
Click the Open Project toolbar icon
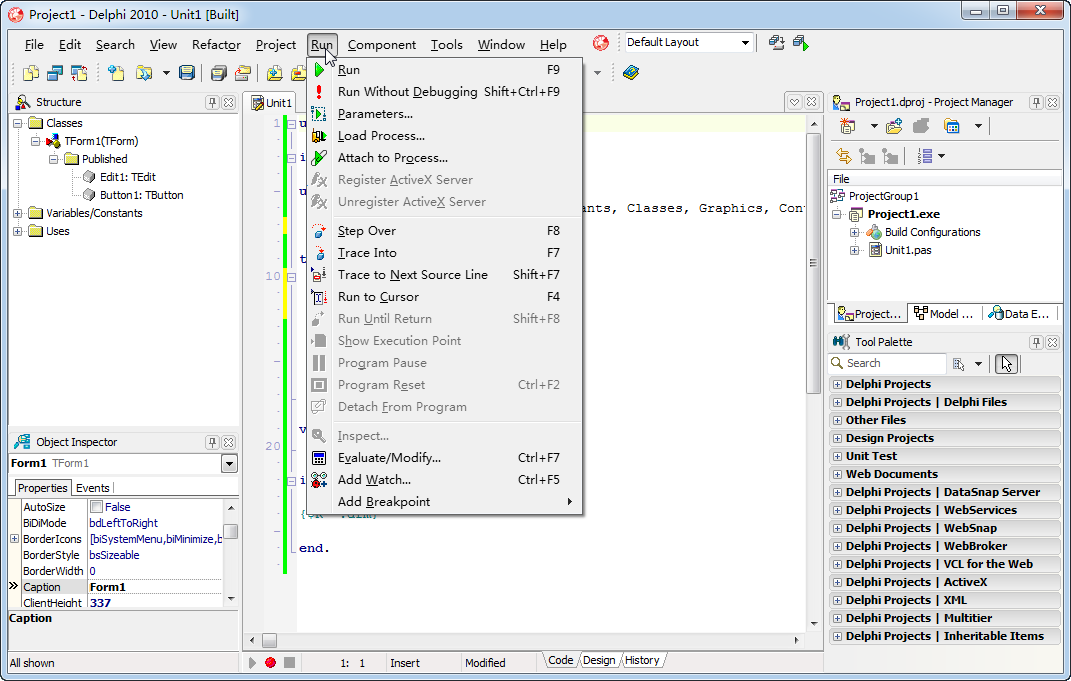coord(242,72)
